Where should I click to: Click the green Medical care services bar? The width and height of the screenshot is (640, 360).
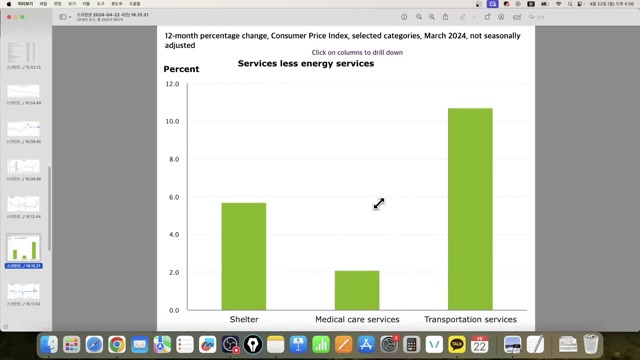pos(357,290)
